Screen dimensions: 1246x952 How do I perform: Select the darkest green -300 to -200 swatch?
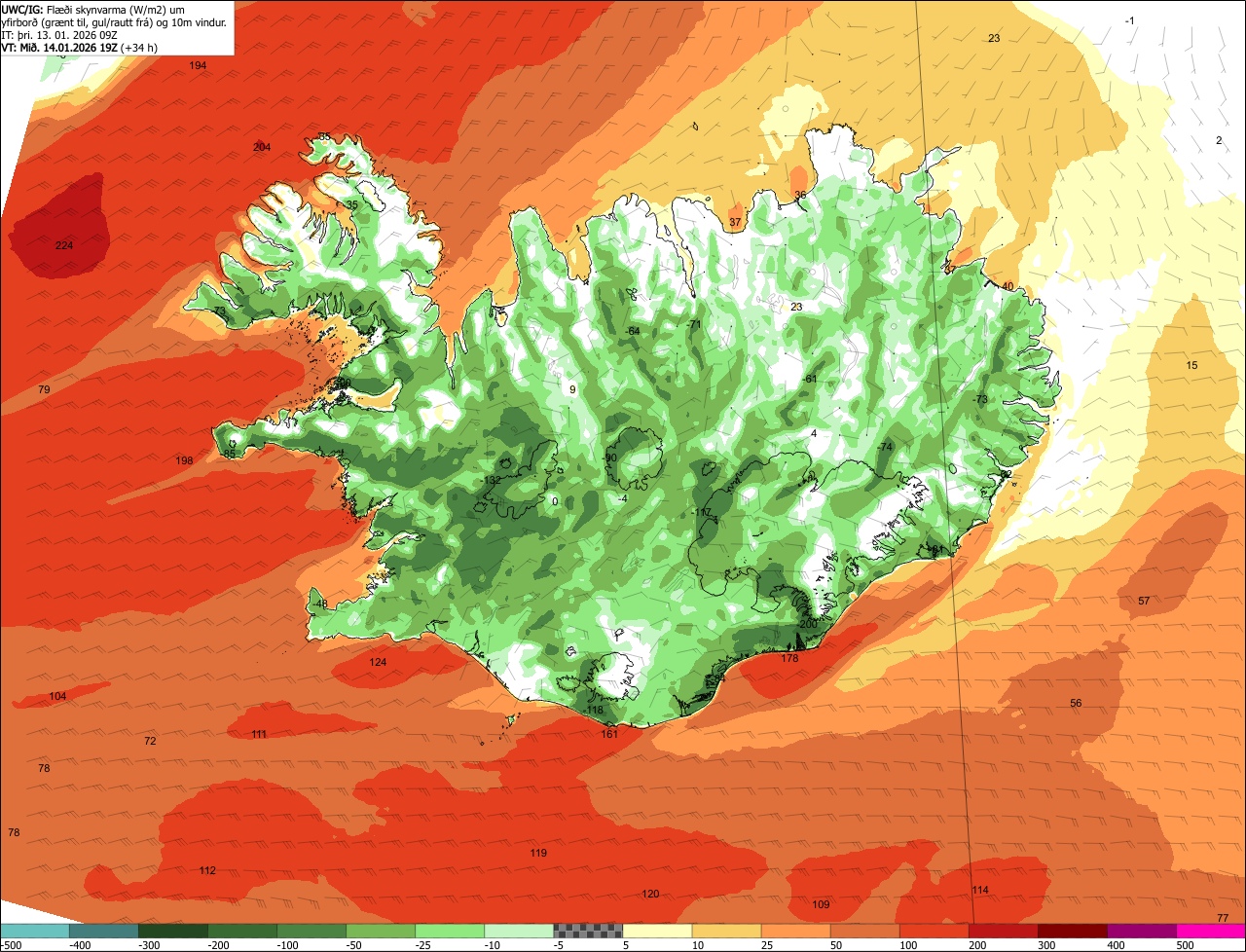172,931
